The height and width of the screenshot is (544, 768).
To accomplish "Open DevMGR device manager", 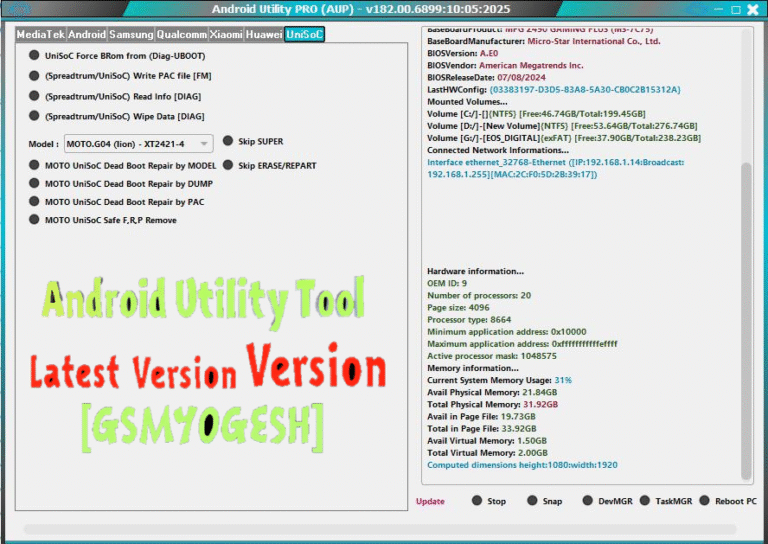I will (x=588, y=501).
